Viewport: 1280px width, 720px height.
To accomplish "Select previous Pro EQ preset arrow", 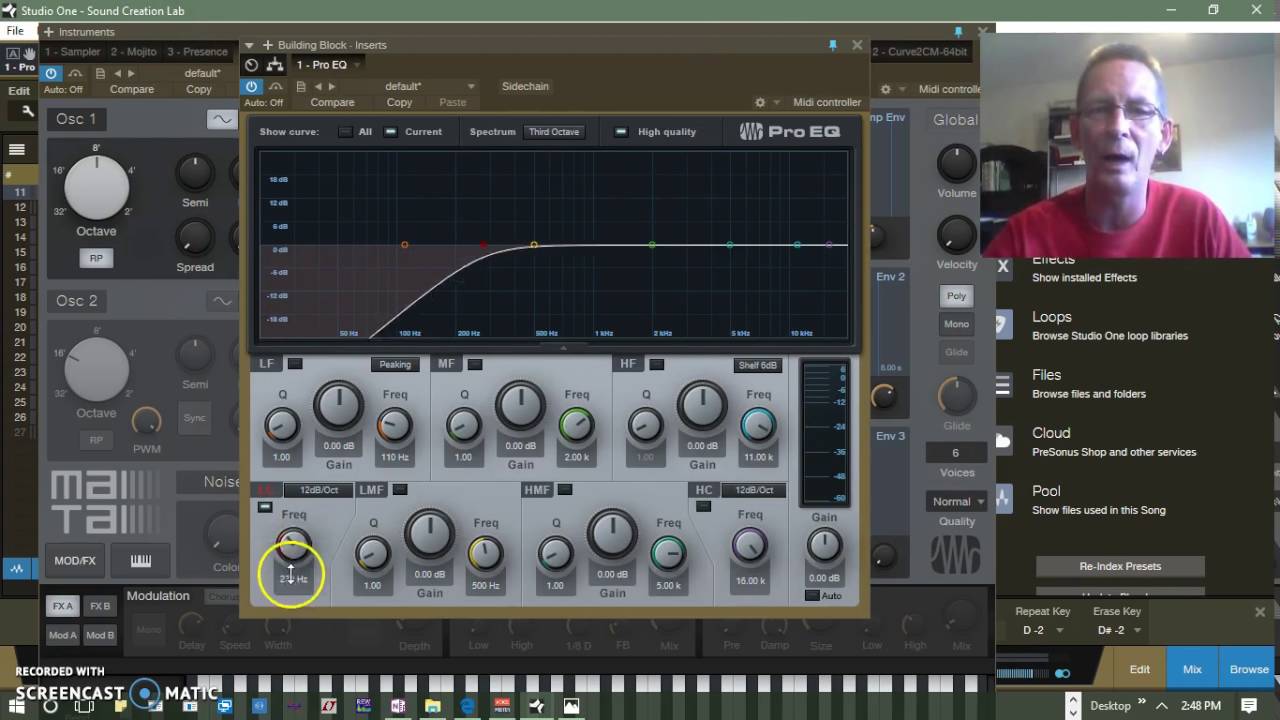I will coord(318,86).
